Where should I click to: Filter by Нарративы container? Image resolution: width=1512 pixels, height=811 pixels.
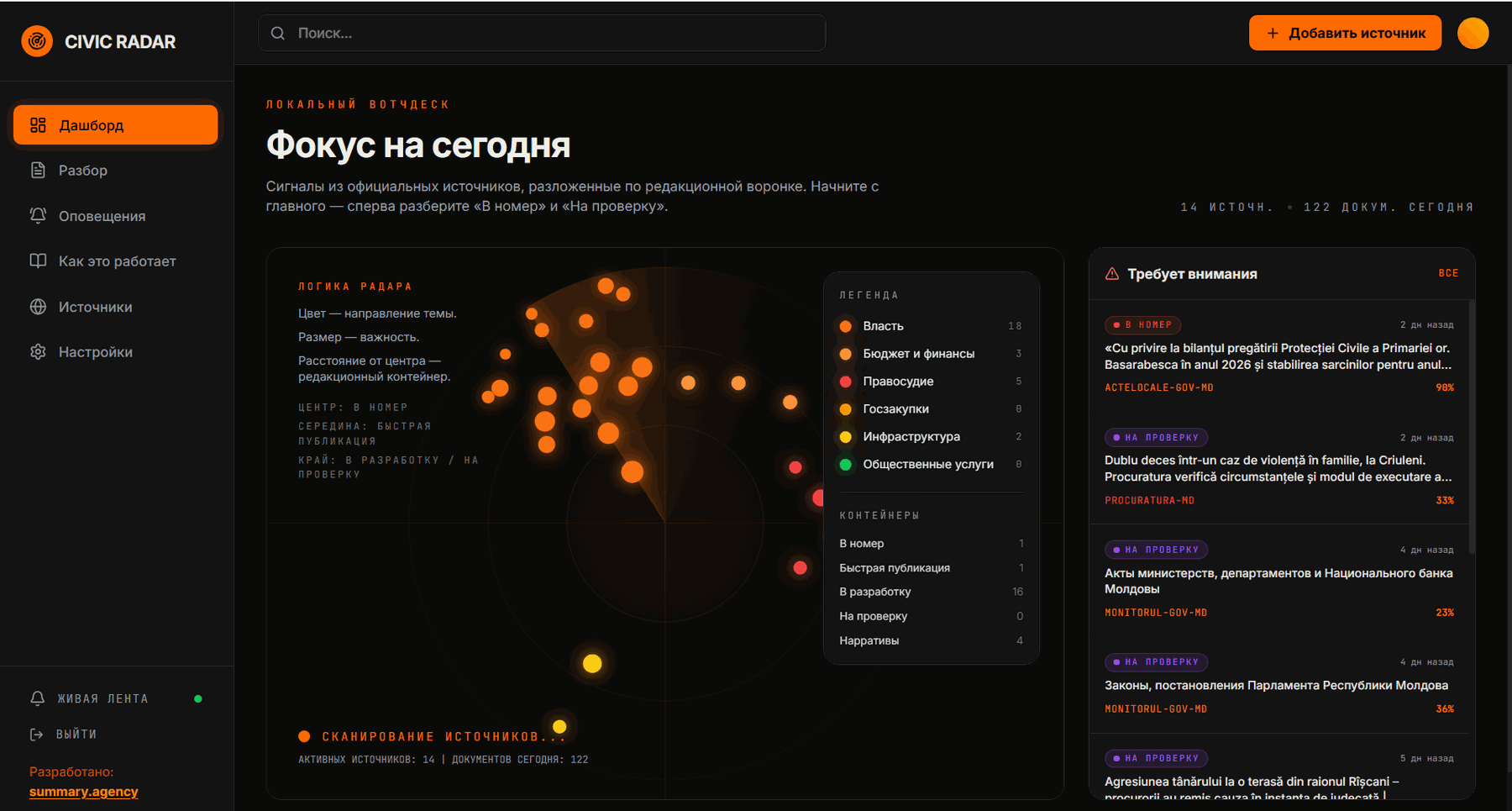tap(931, 640)
